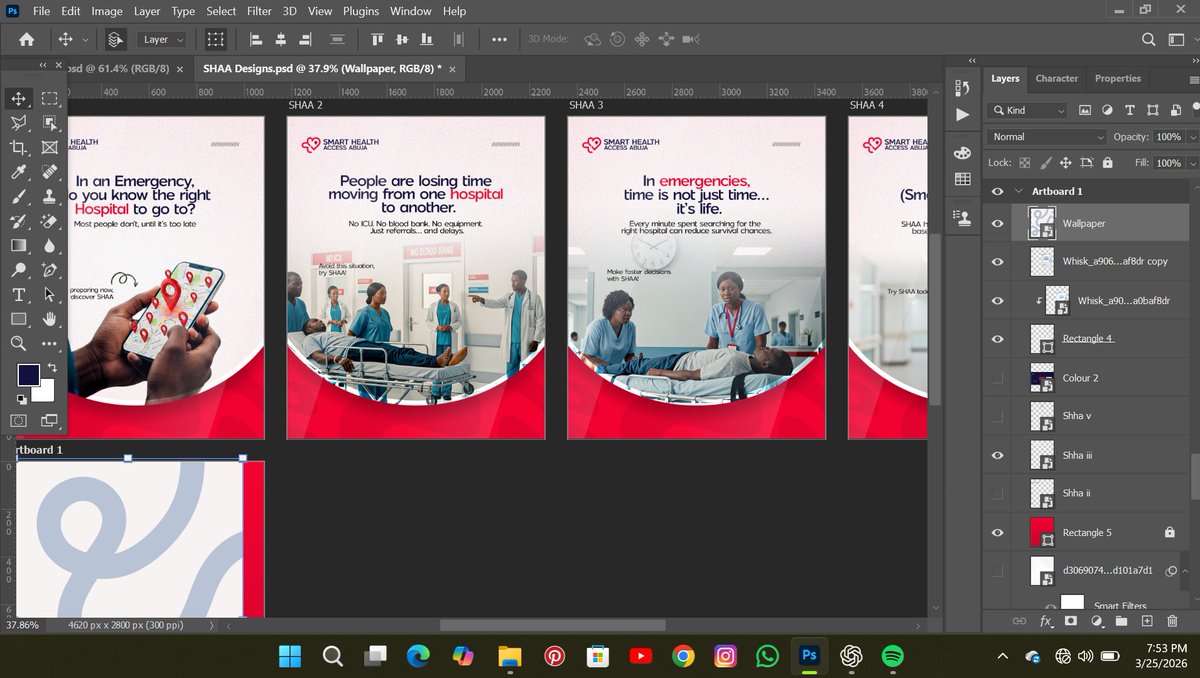Image resolution: width=1200 pixels, height=678 pixels.
Task: Select the Move tool in the toolbox
Action: click(18, 98)
